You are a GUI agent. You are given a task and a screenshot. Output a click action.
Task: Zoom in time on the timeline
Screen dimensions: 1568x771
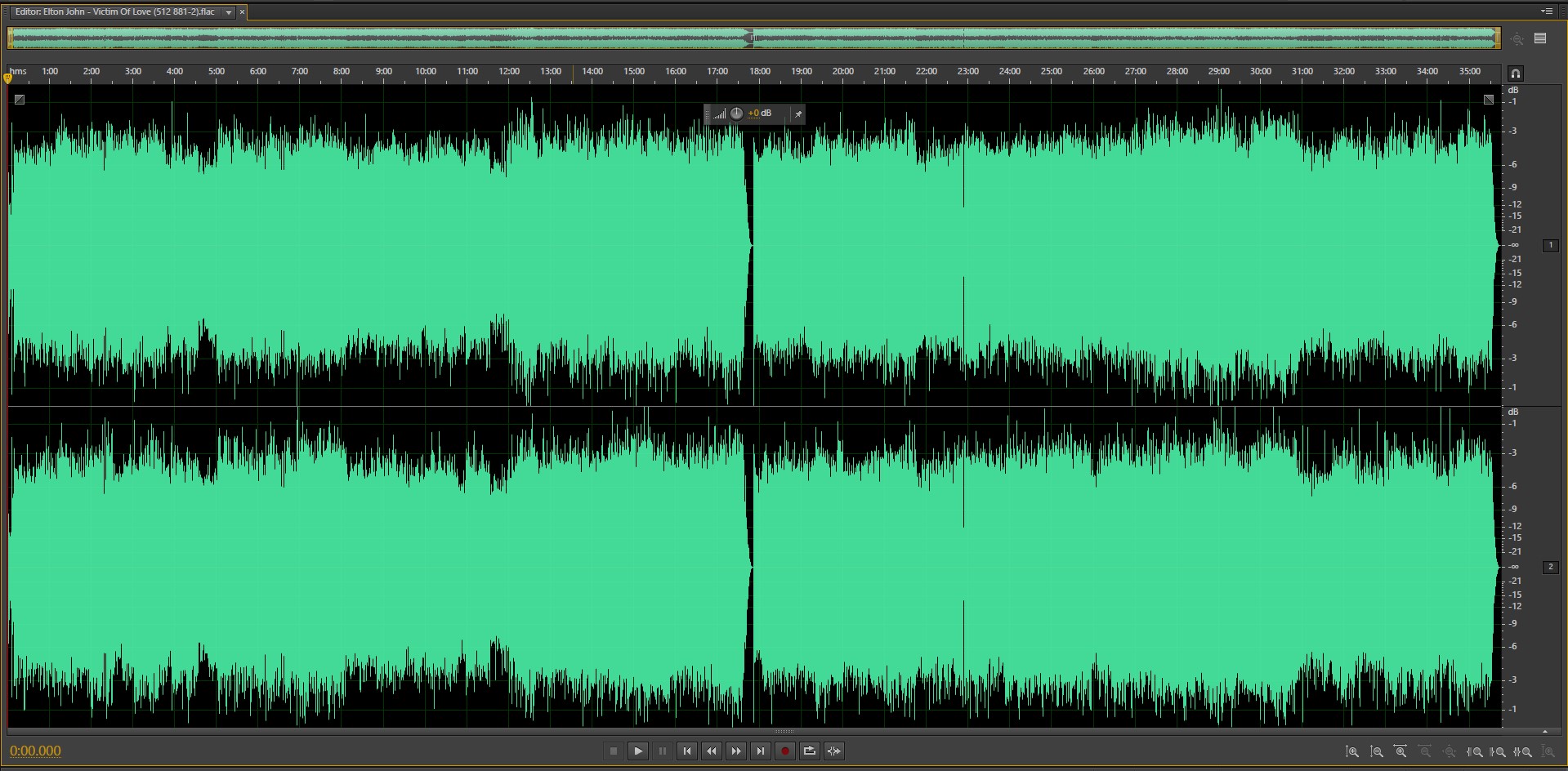coord(1400,751)
